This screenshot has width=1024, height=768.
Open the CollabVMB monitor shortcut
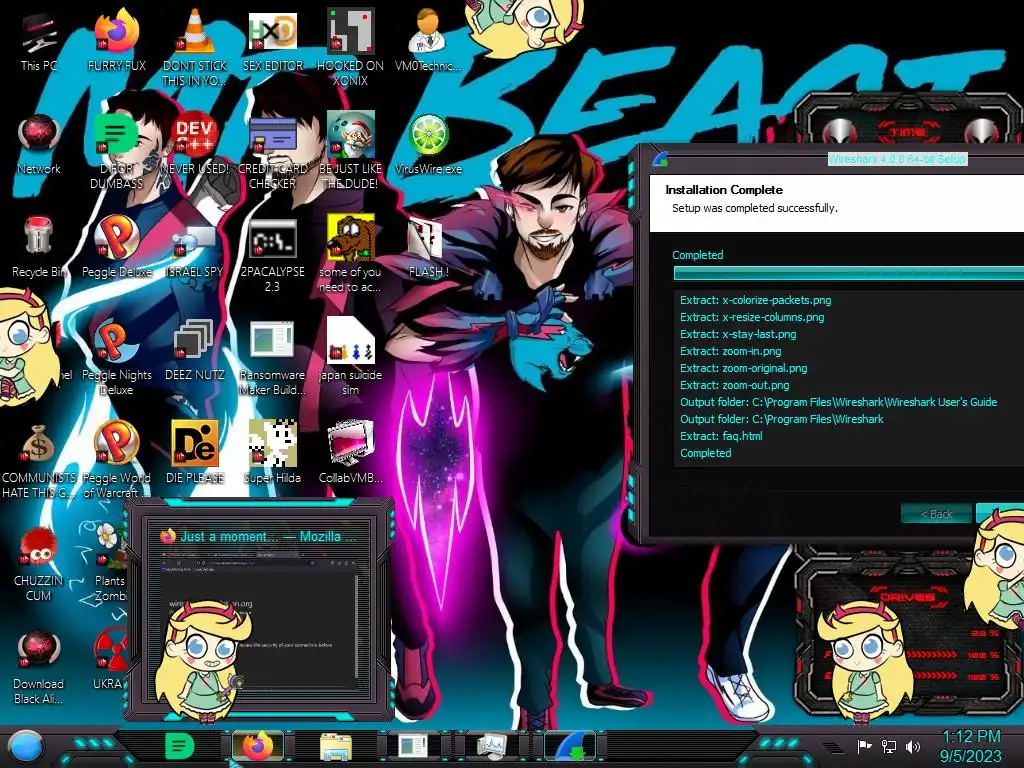[351, 451]
